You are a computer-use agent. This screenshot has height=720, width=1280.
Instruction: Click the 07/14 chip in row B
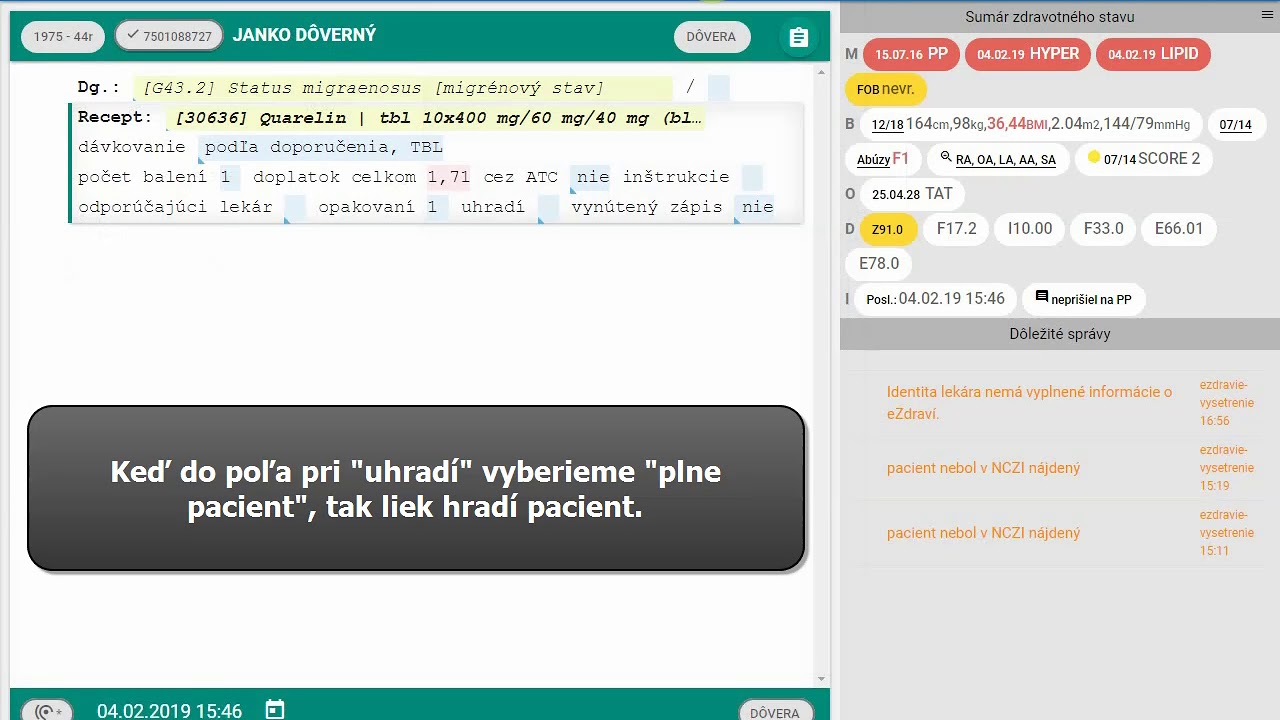[1235, 125]
